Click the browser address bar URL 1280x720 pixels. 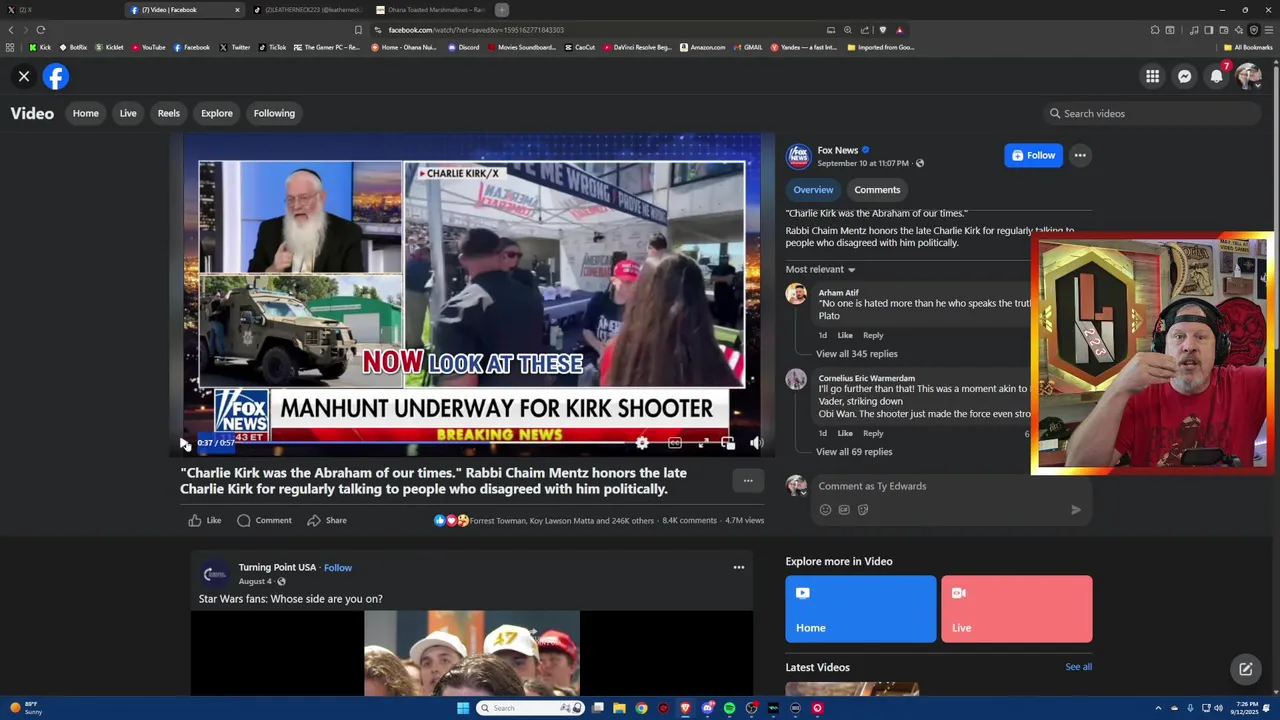pos(476,30)
